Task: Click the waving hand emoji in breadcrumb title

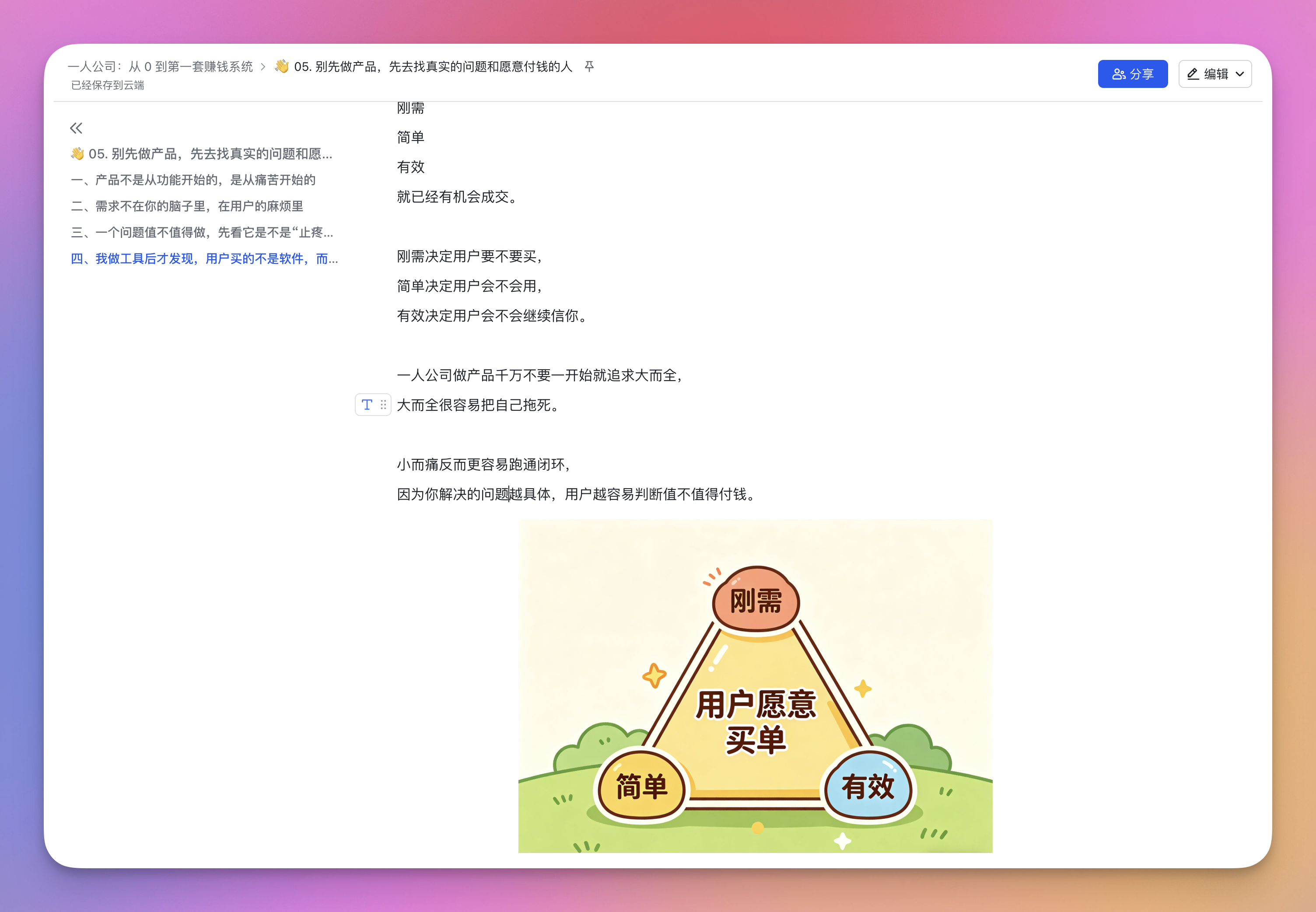Action: [x=281, y=66]
